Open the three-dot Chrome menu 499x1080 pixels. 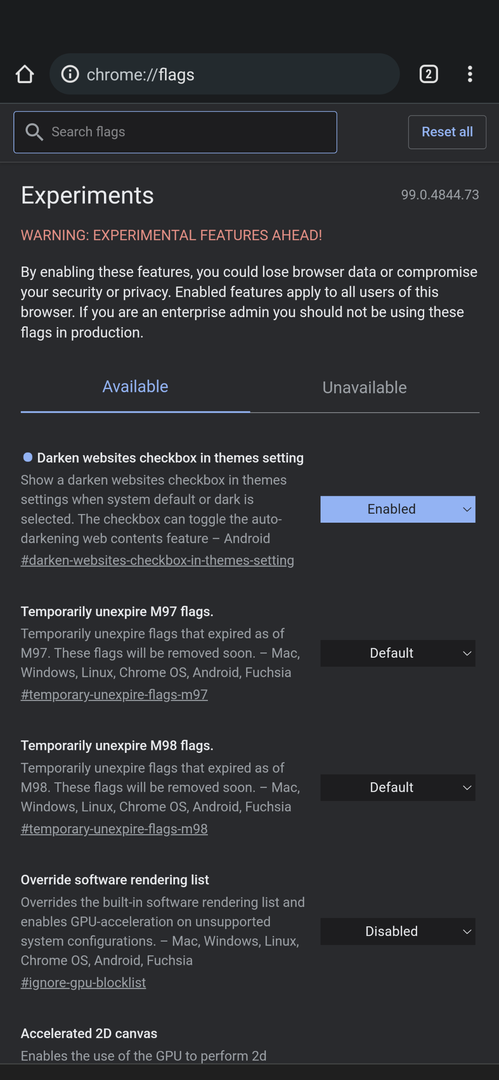tap(470, 74)
